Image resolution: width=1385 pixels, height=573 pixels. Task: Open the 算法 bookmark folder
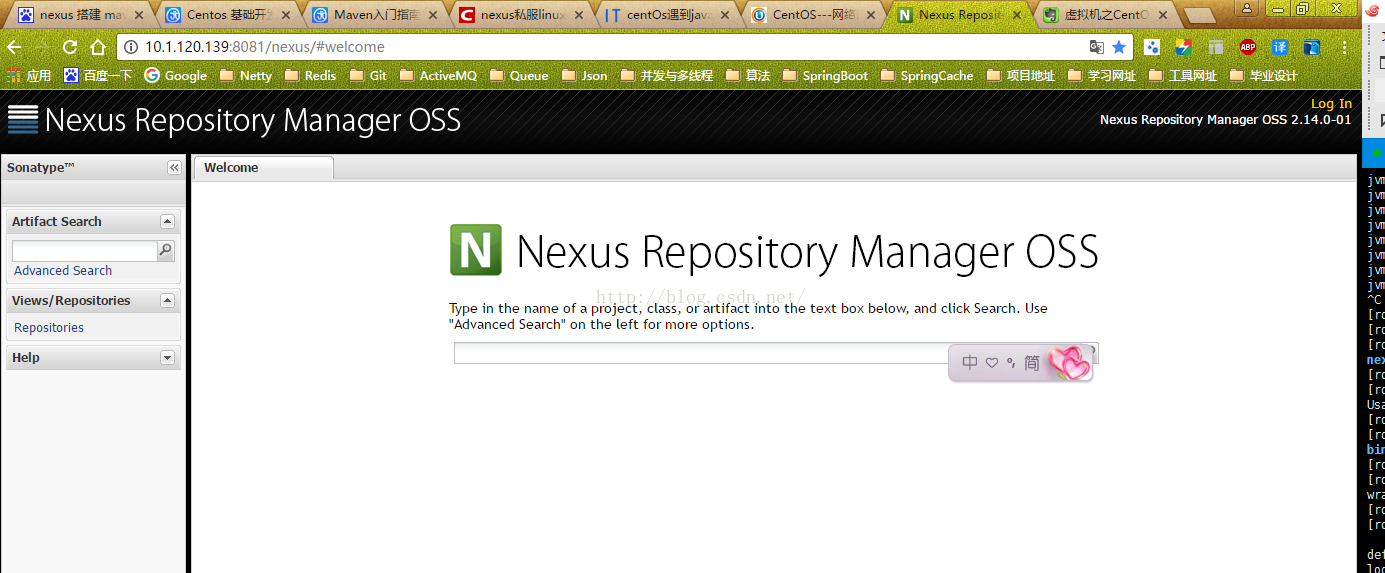click(x=748, y=75)
